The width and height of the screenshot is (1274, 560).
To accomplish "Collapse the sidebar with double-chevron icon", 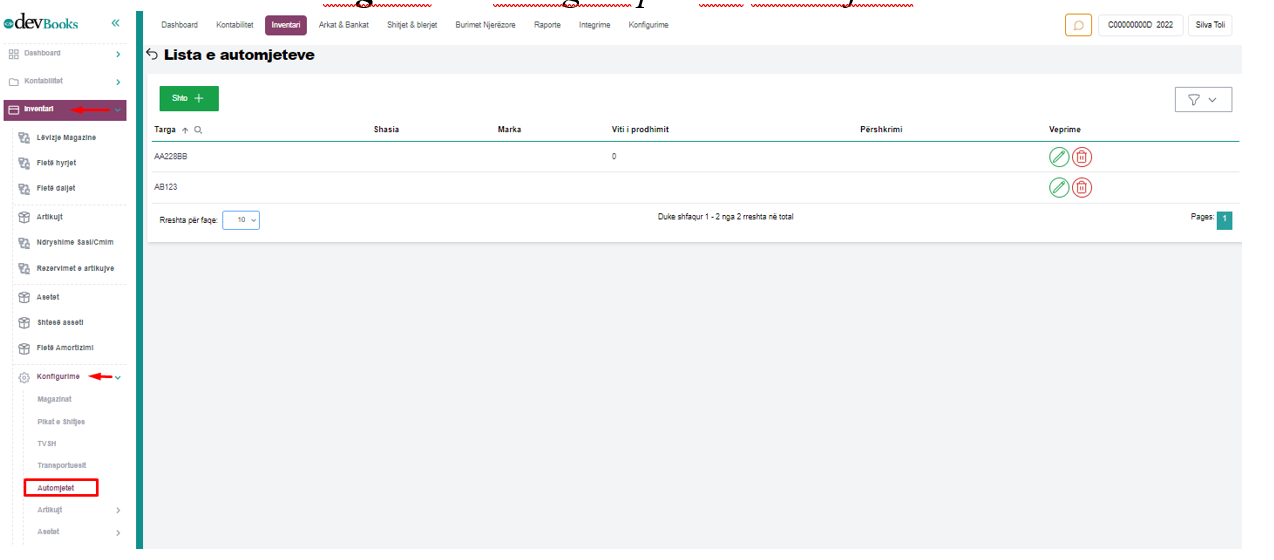I will [116, 23].
